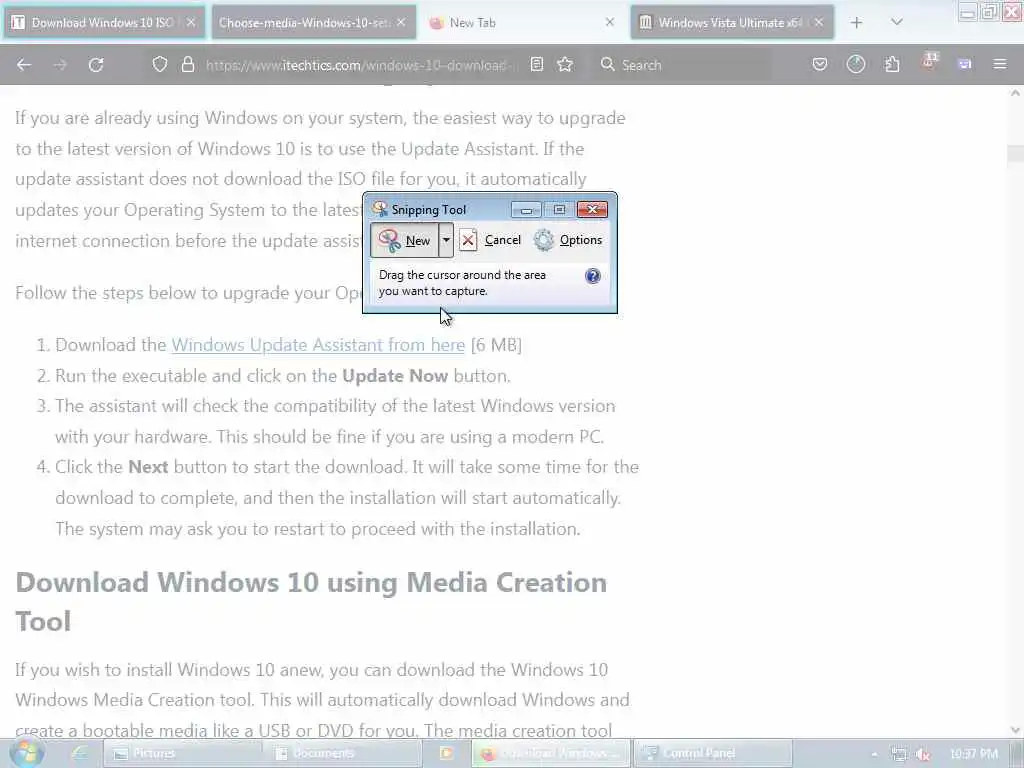Reload the page with the refresh icon
The image size is (1024, 768).
pos(96,65)
